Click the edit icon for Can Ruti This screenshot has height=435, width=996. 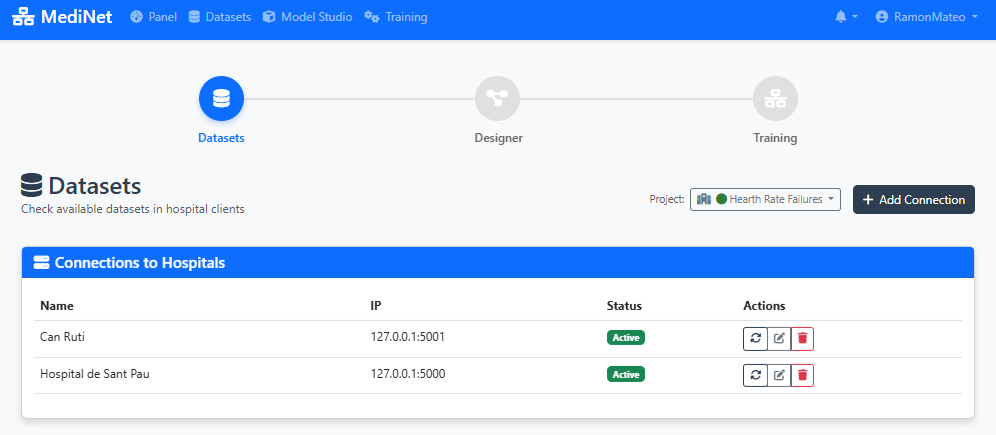coord(779,338)
